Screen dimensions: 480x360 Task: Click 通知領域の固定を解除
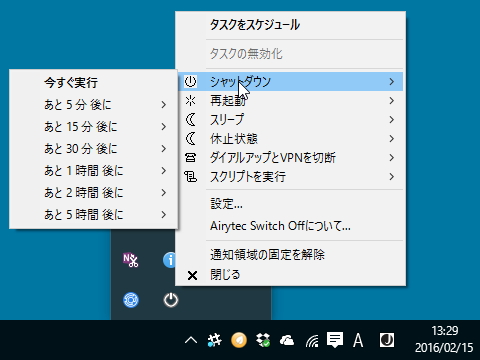point(290,255)
